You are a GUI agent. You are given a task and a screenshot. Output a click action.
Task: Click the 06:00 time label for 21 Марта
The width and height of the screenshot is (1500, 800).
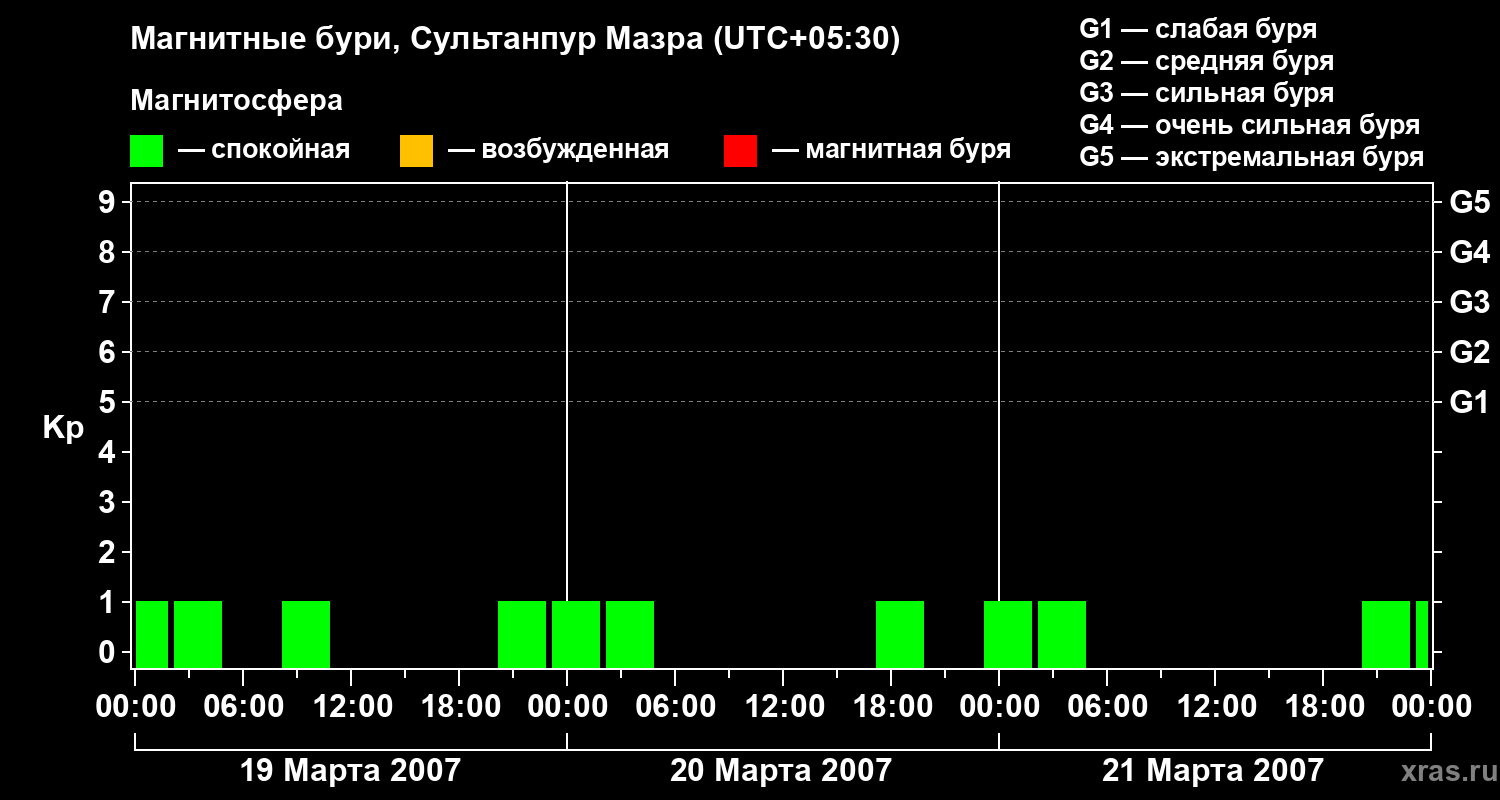pos(1107,707)
